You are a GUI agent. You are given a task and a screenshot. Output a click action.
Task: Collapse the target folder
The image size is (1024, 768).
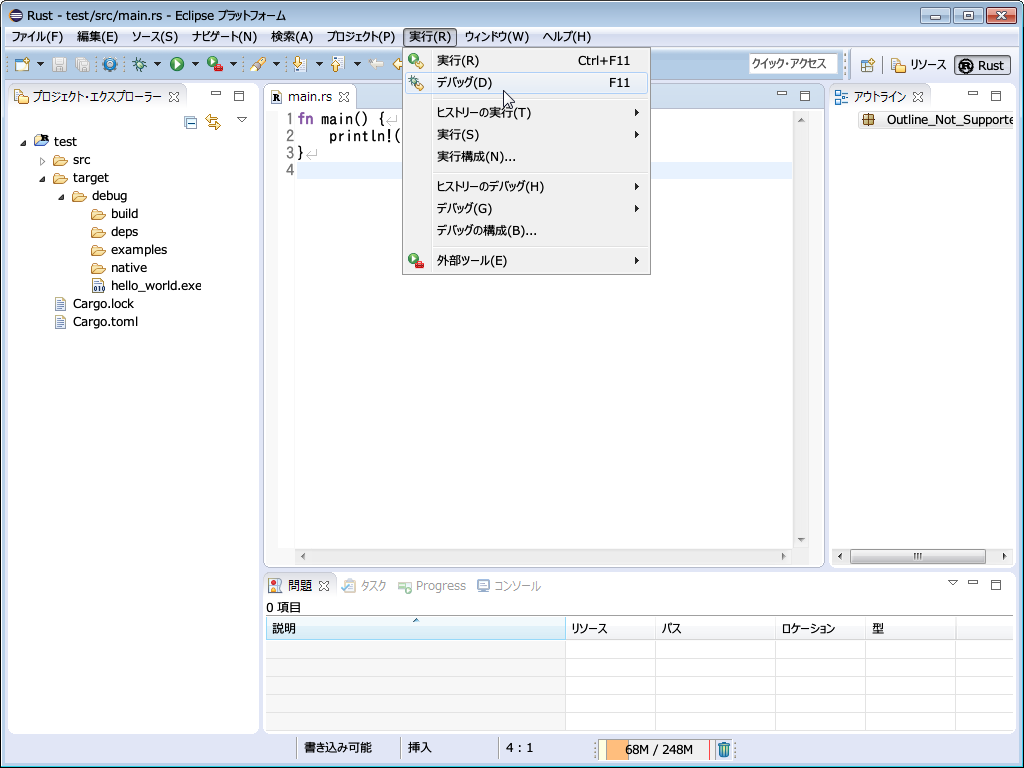[42, 178]
